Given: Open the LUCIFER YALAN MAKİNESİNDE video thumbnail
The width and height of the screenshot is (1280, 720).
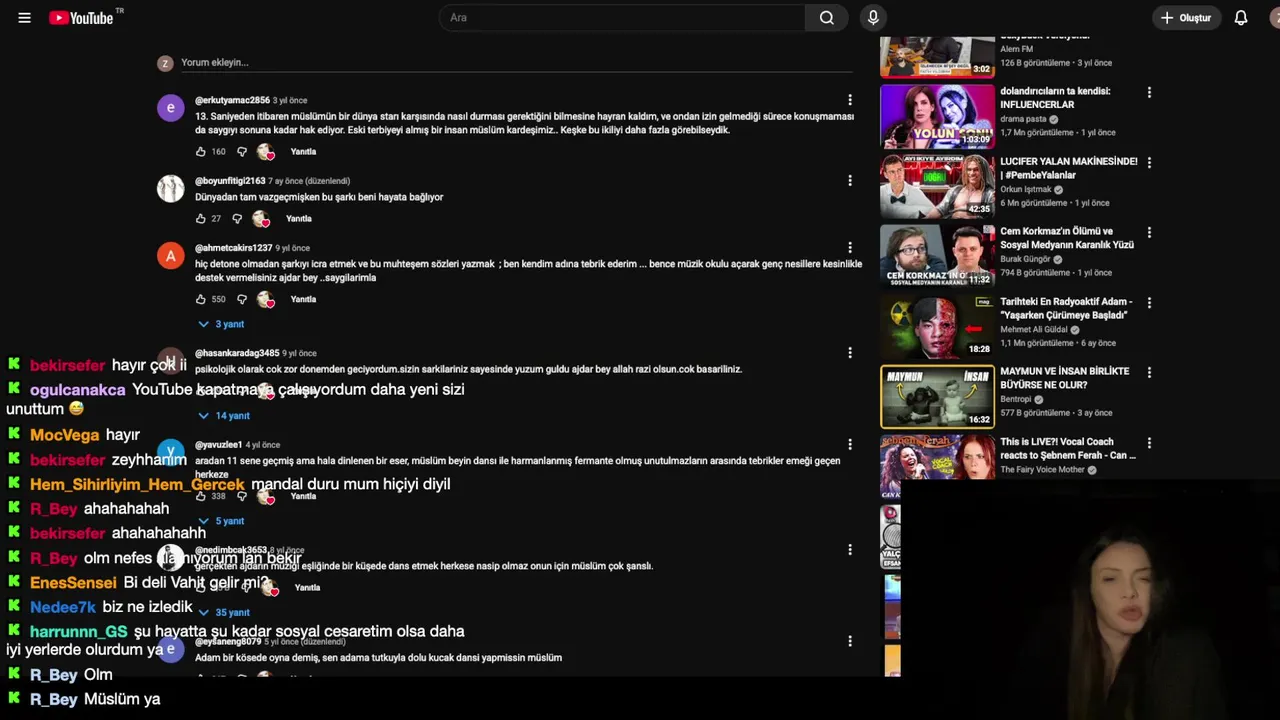Looking at the screenshot, I should point(937,186).
